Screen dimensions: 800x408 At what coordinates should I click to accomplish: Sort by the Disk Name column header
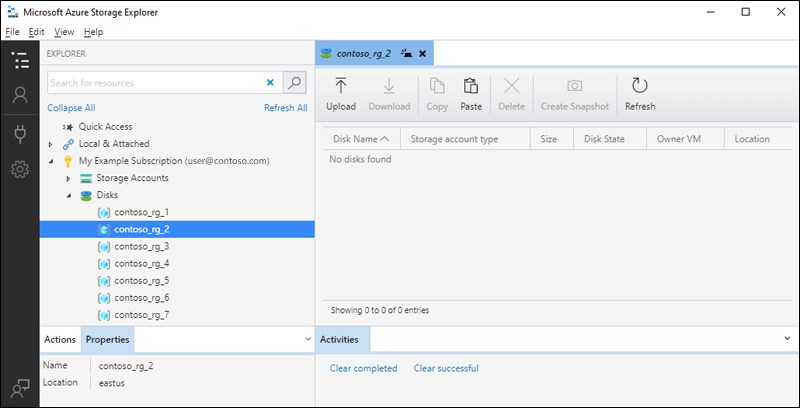point(361,139)
